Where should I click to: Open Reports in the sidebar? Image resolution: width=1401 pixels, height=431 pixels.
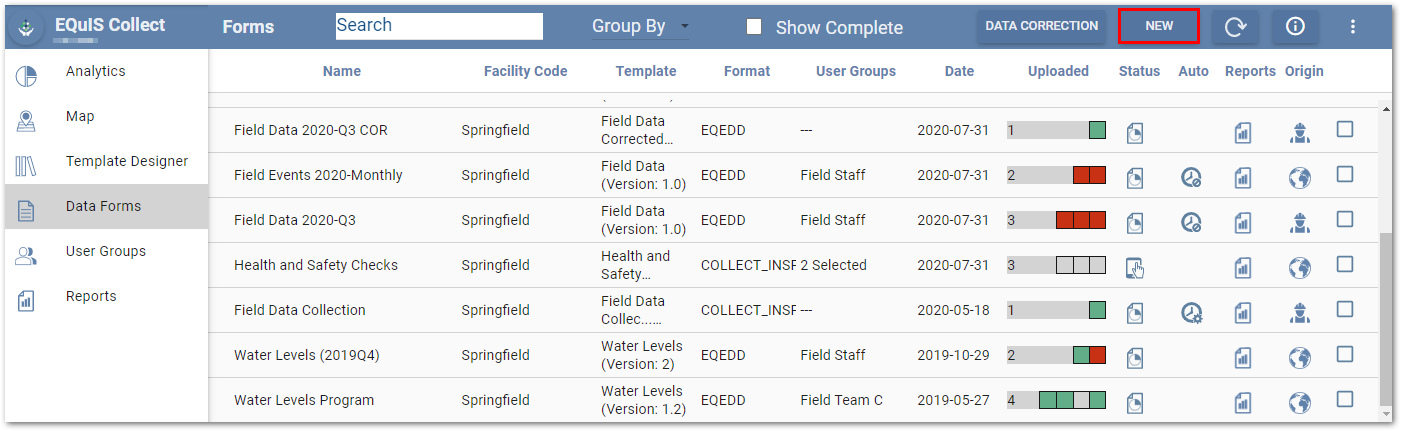(x=106, y=297)
